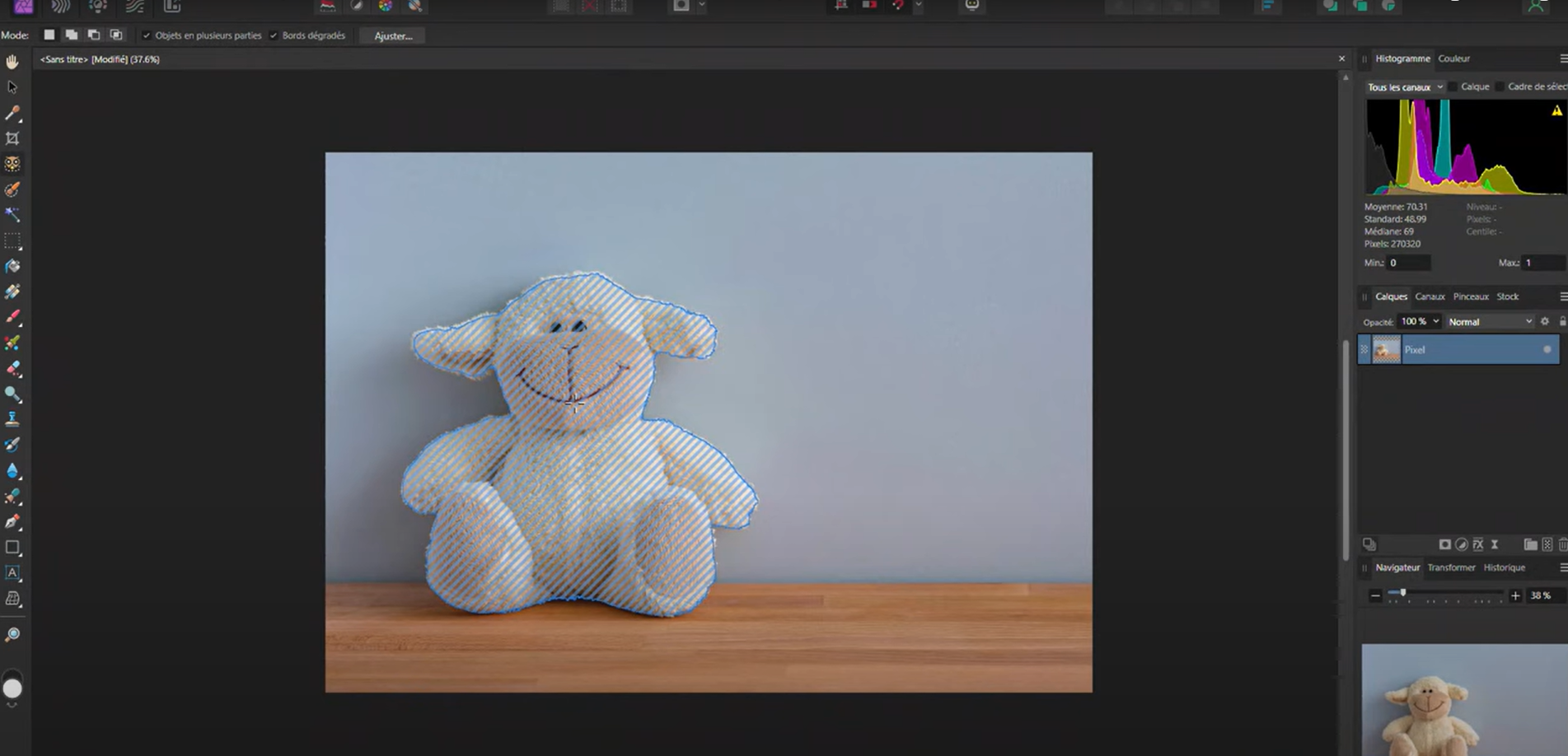Select the Rectangle shape tool
The width and height of the screenshot is (1568, 756).
[x=12, y=548]
